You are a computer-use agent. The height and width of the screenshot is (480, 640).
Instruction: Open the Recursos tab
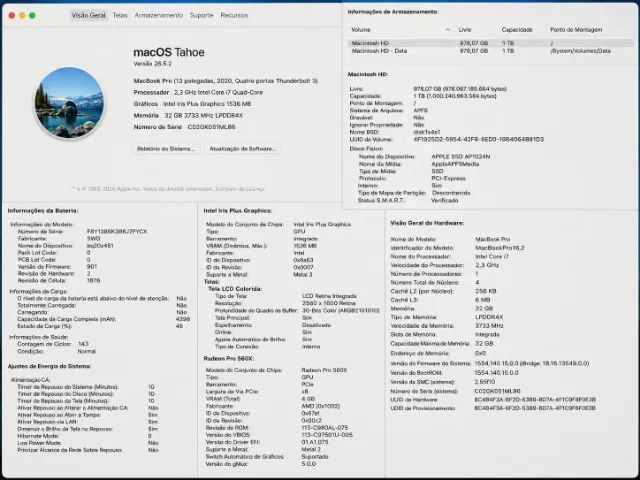(234, 15)
